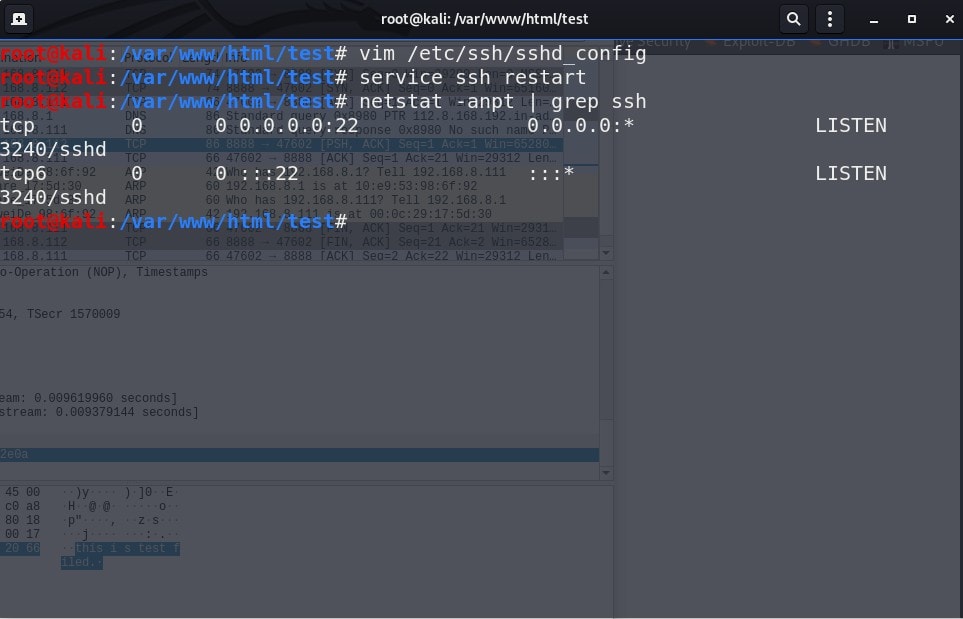The width and height of the screenshot is (963, 619).
Task: Click Wireshark detail line 'o-Operation (NOP), Timestamps'
Action: tap(104, 272)
